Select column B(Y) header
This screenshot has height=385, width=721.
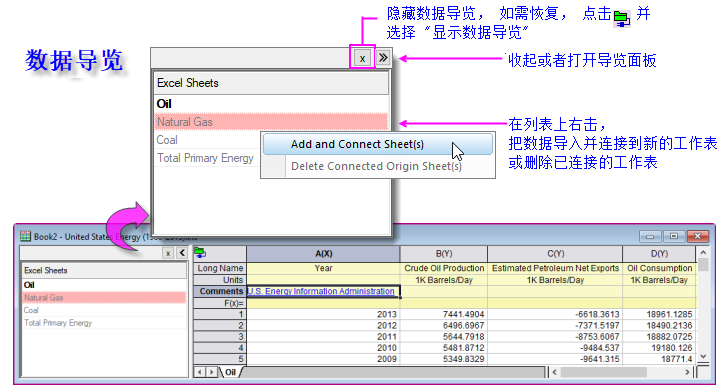tap(444, 254)
